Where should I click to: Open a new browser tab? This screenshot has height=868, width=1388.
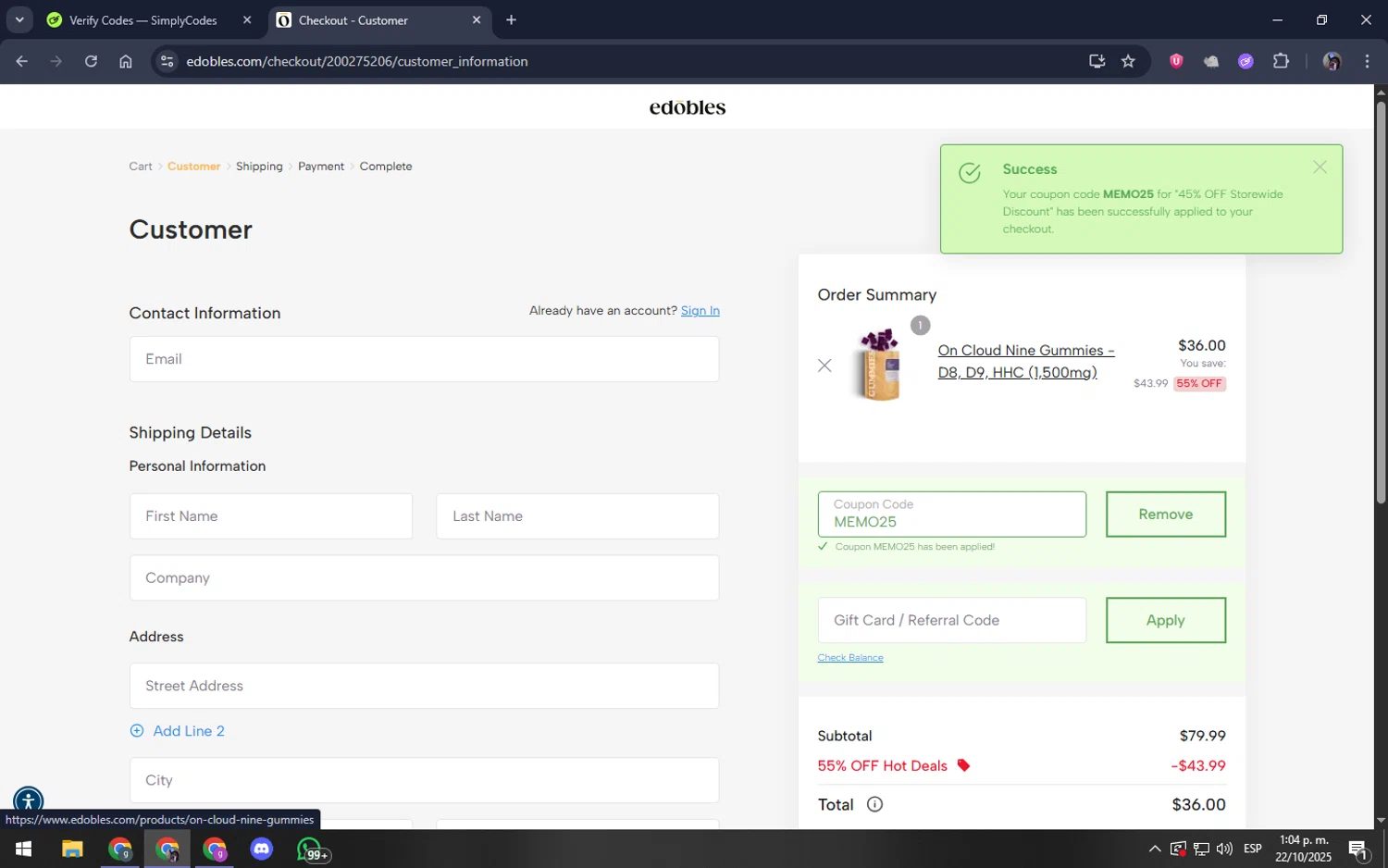pyautogui.click(x=511, y=19)
